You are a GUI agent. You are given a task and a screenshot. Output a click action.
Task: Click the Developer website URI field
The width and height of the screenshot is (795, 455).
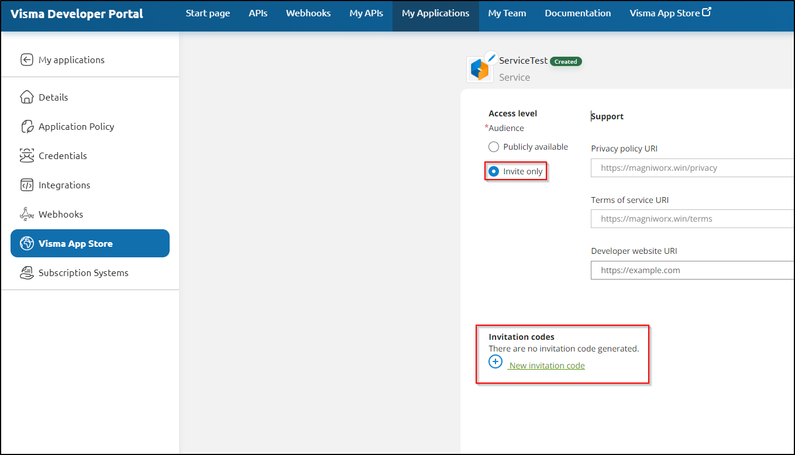(693, 270)
